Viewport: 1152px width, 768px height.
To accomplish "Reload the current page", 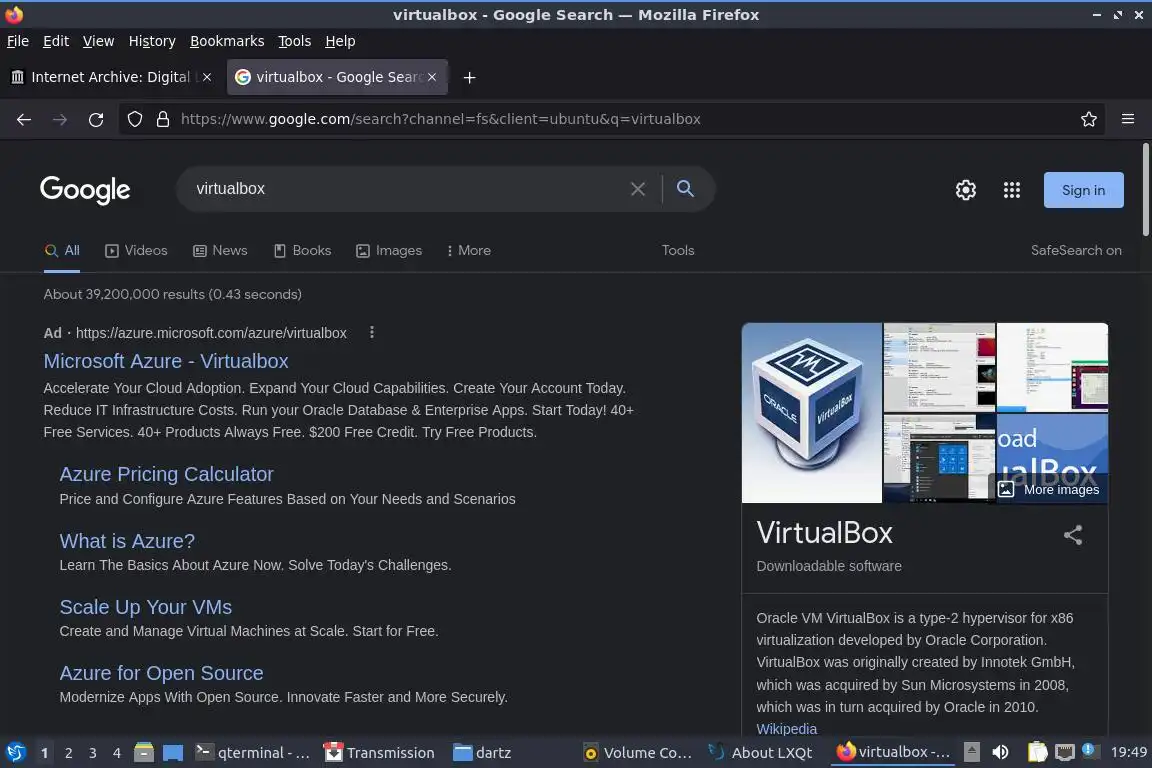I will 96,119.
